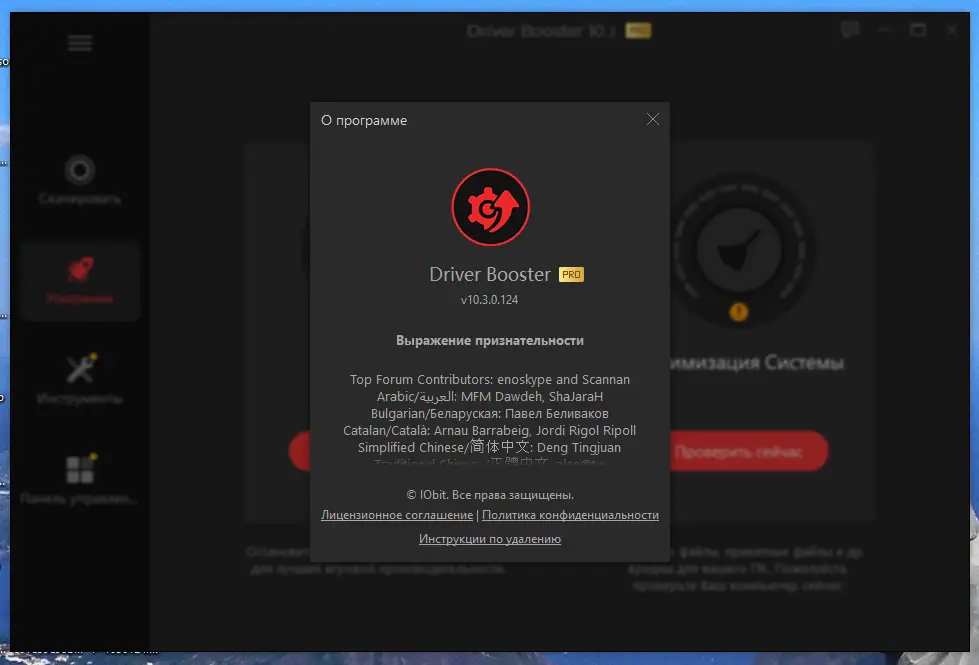Open the control panel grid item in sidebar
This screenshot has height=665, width=979.
click(79, 480)
